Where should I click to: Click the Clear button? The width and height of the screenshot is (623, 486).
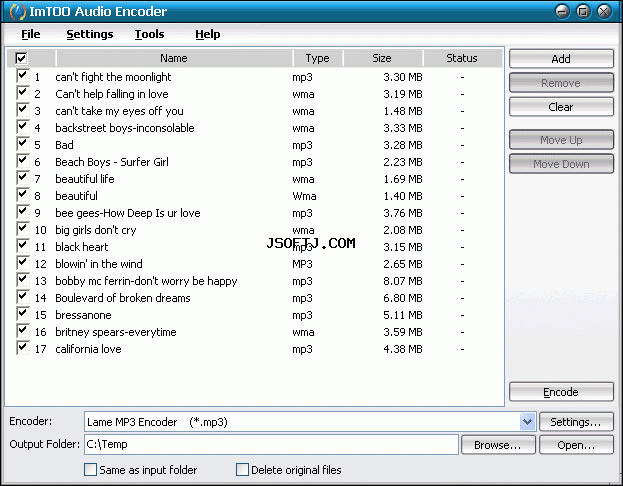tap(561, 107)
